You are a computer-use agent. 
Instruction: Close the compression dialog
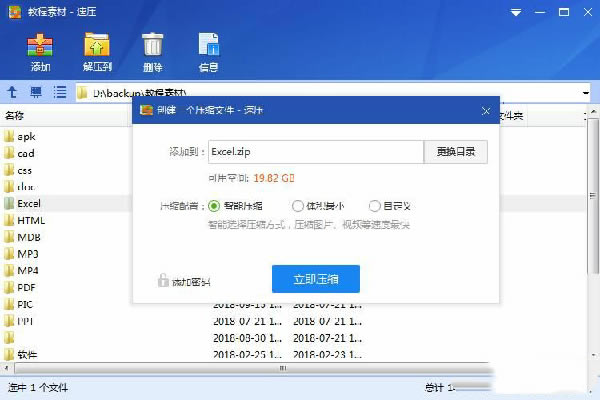click(486, 111)
